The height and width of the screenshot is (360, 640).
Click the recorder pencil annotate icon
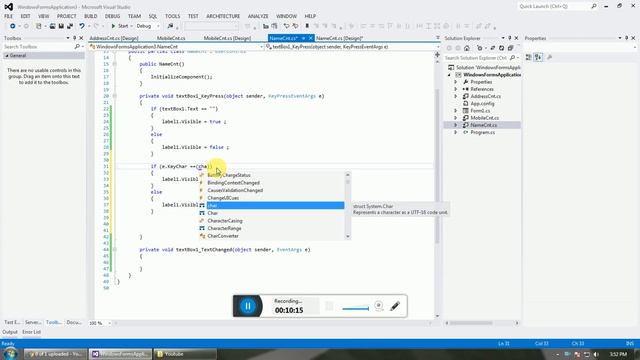[x=395, y=306]
